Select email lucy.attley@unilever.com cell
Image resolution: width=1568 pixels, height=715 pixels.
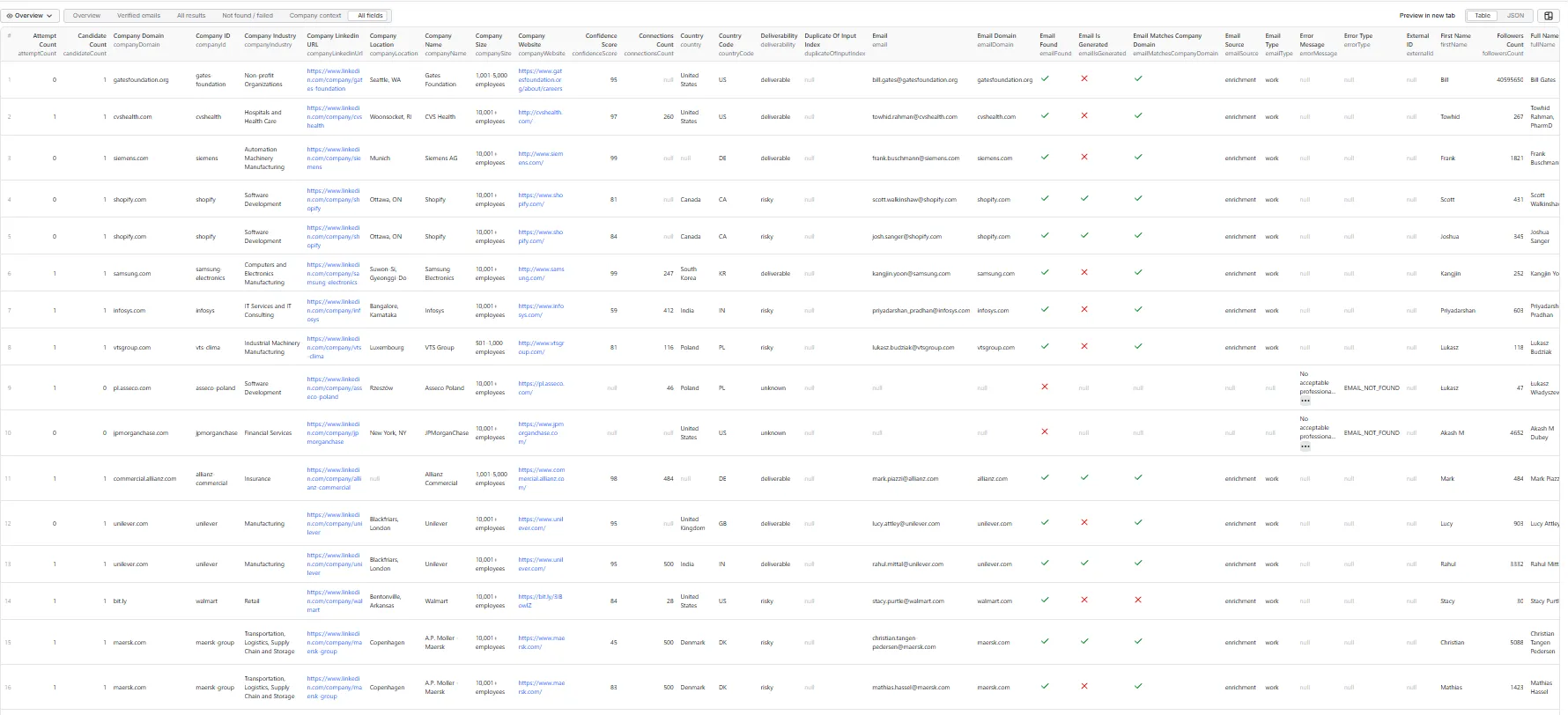tap(906, 524)
